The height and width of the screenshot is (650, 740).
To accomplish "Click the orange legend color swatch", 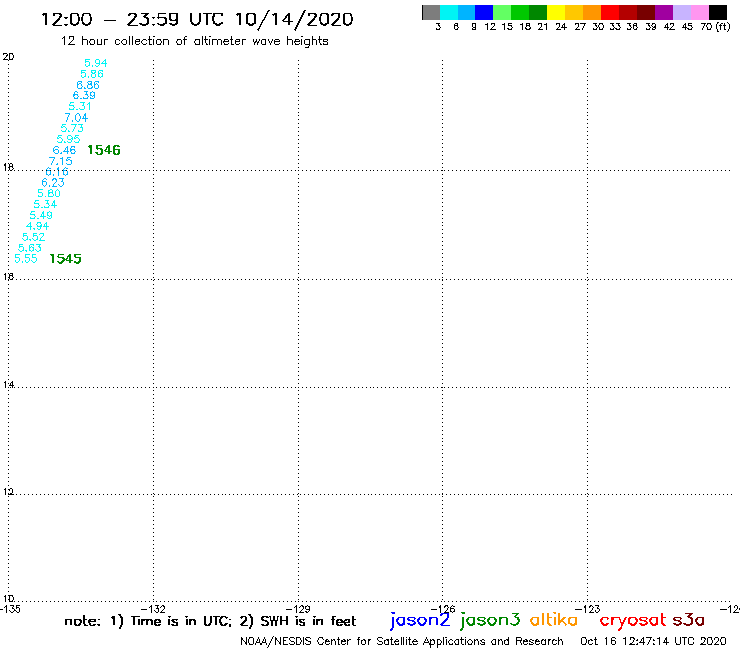I will (592, 12).
